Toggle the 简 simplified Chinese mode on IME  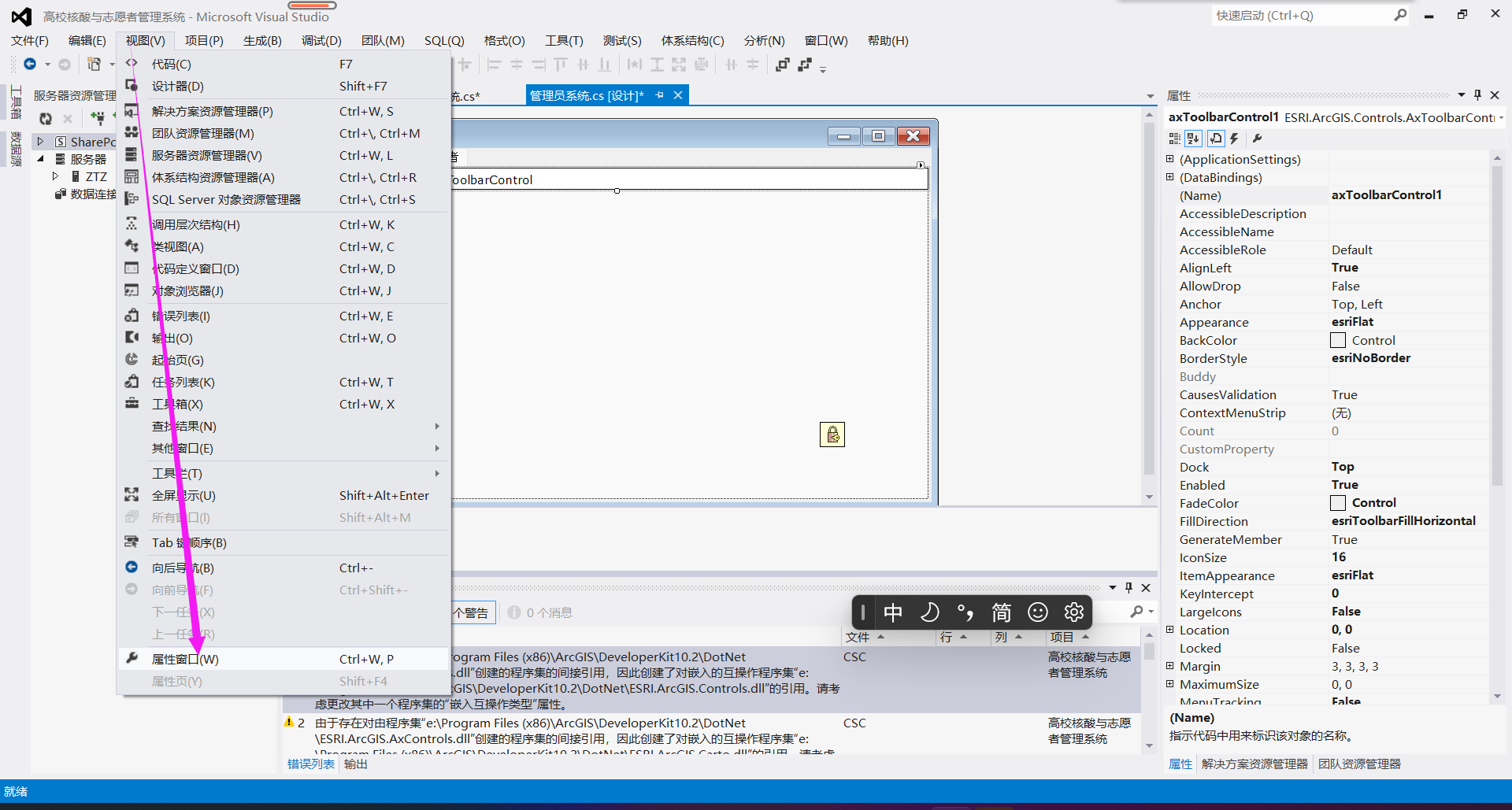coord(1002,612)
